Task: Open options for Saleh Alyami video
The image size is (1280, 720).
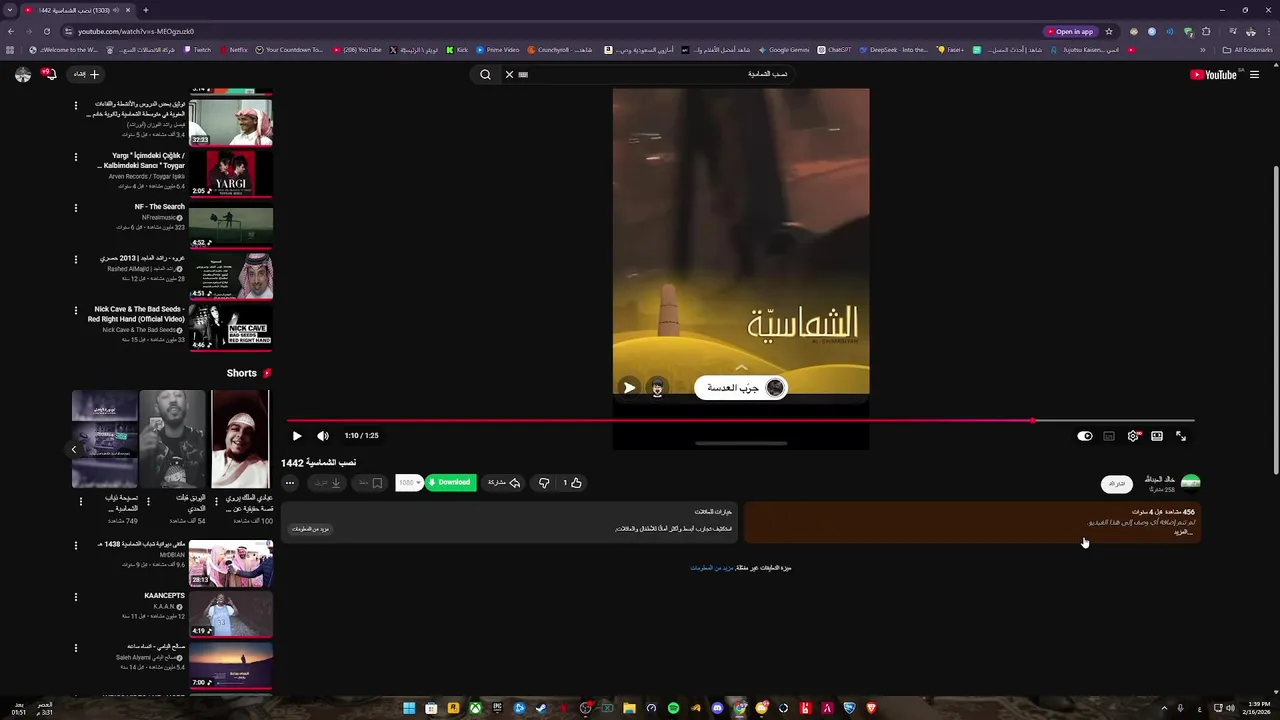Action: [75, 648]
